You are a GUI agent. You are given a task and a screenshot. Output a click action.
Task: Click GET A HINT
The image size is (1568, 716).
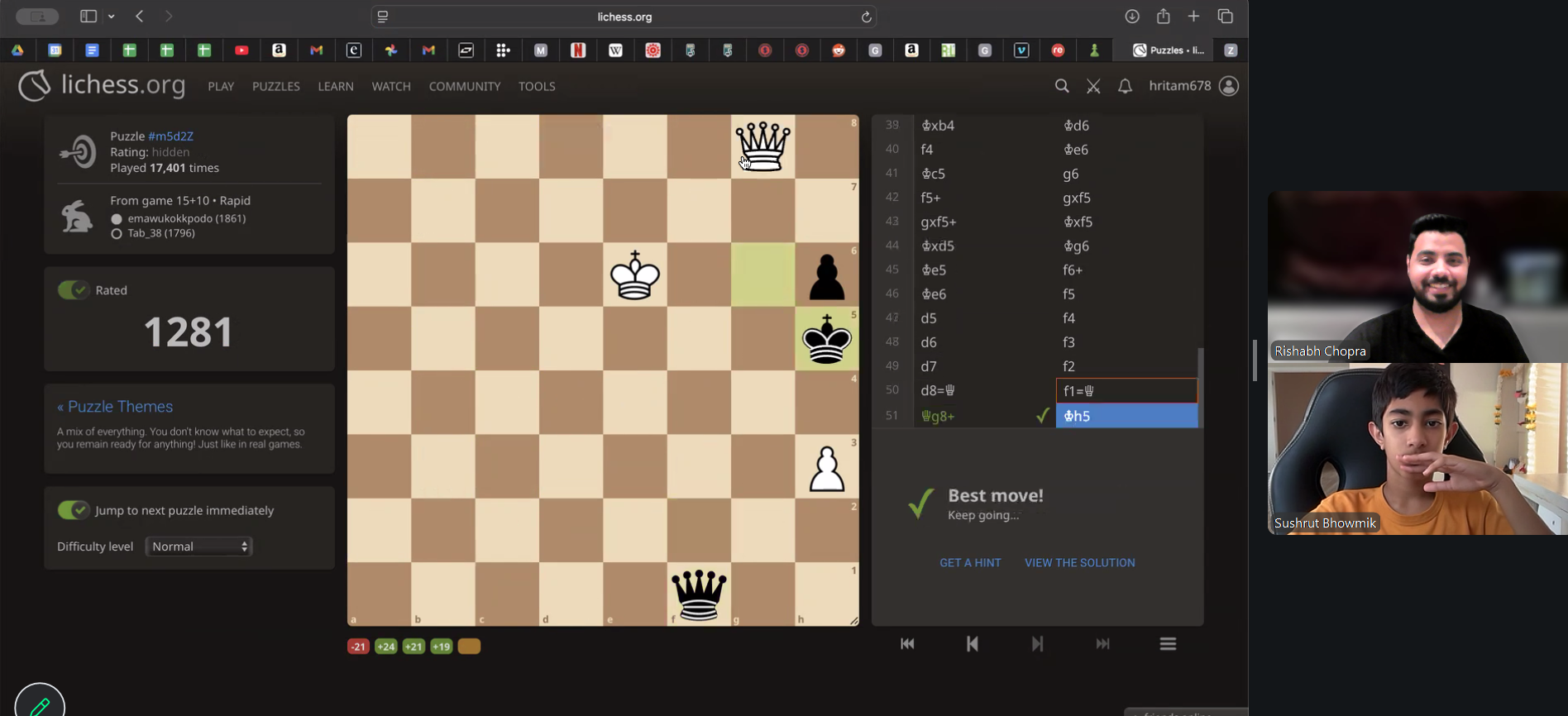[x=970, y=562]
